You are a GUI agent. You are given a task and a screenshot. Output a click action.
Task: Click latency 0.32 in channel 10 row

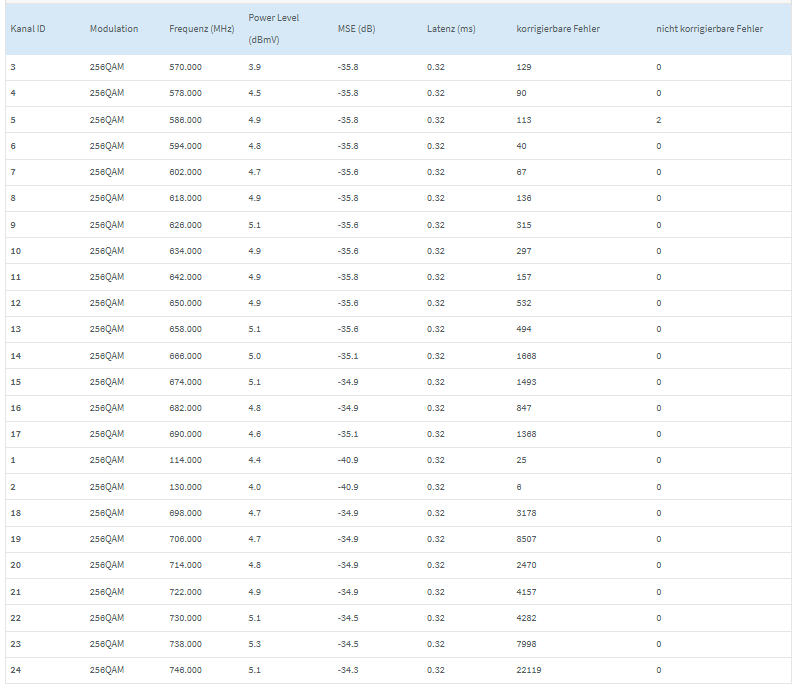(x=436, y=251)
